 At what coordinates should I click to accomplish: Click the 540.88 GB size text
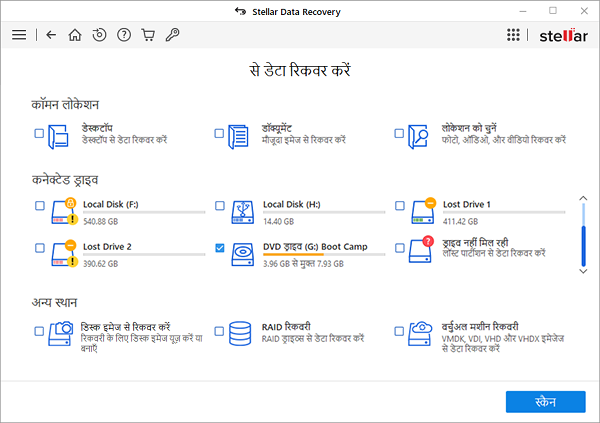[x=101, y=221]
